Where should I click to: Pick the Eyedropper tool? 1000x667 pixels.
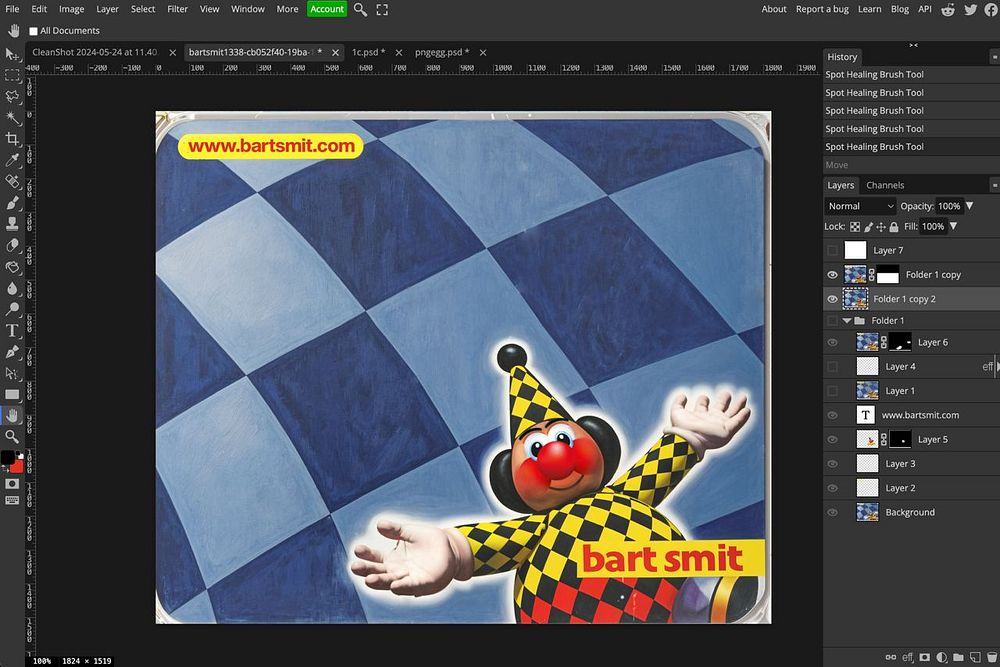click(12, 160)
